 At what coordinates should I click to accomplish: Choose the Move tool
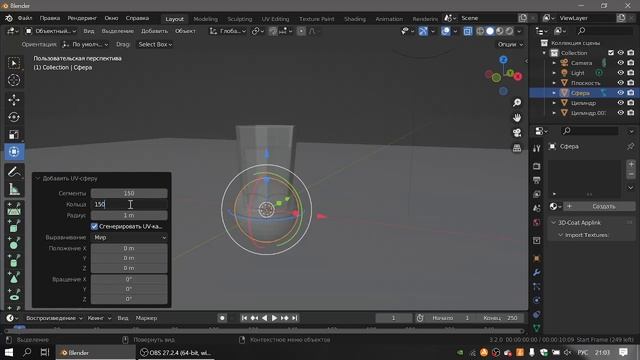pyautogui.click(x=14, y=100)
